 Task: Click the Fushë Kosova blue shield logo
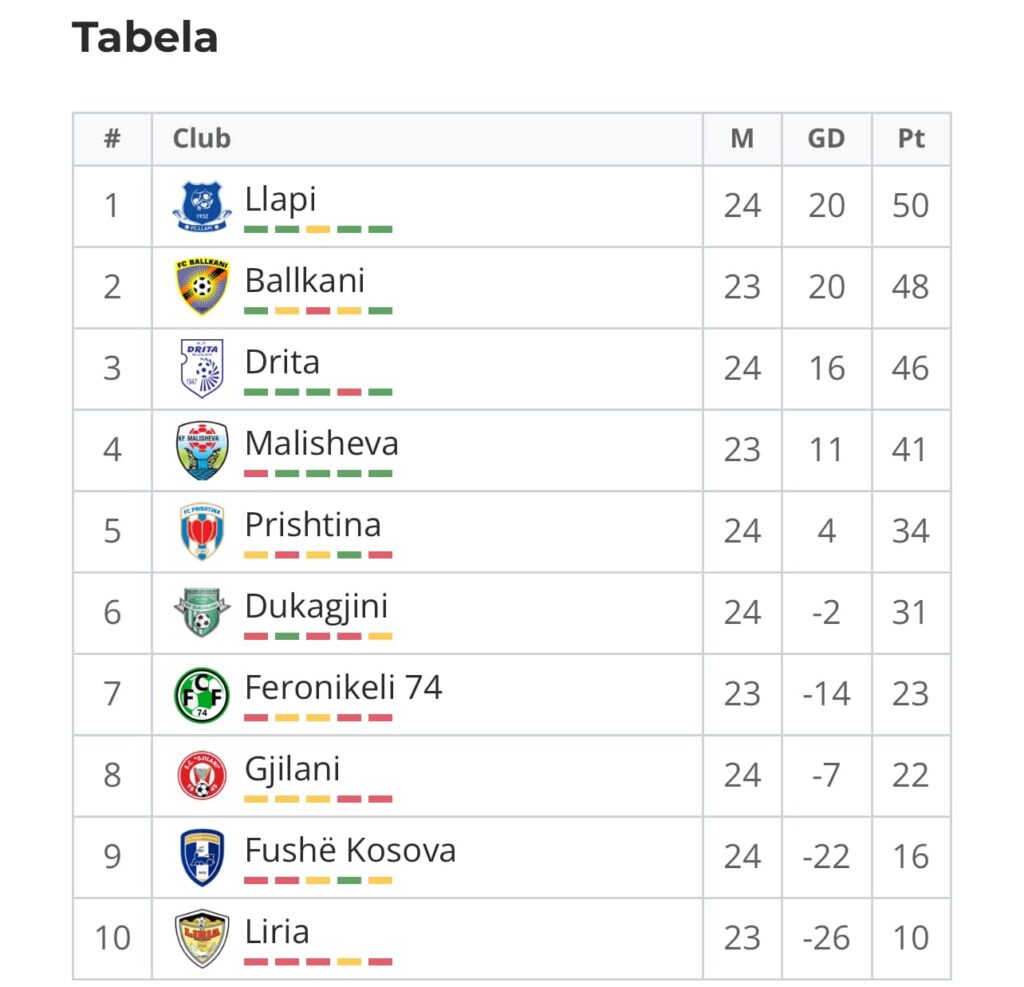pyautogui.click(x=202, y=857)
